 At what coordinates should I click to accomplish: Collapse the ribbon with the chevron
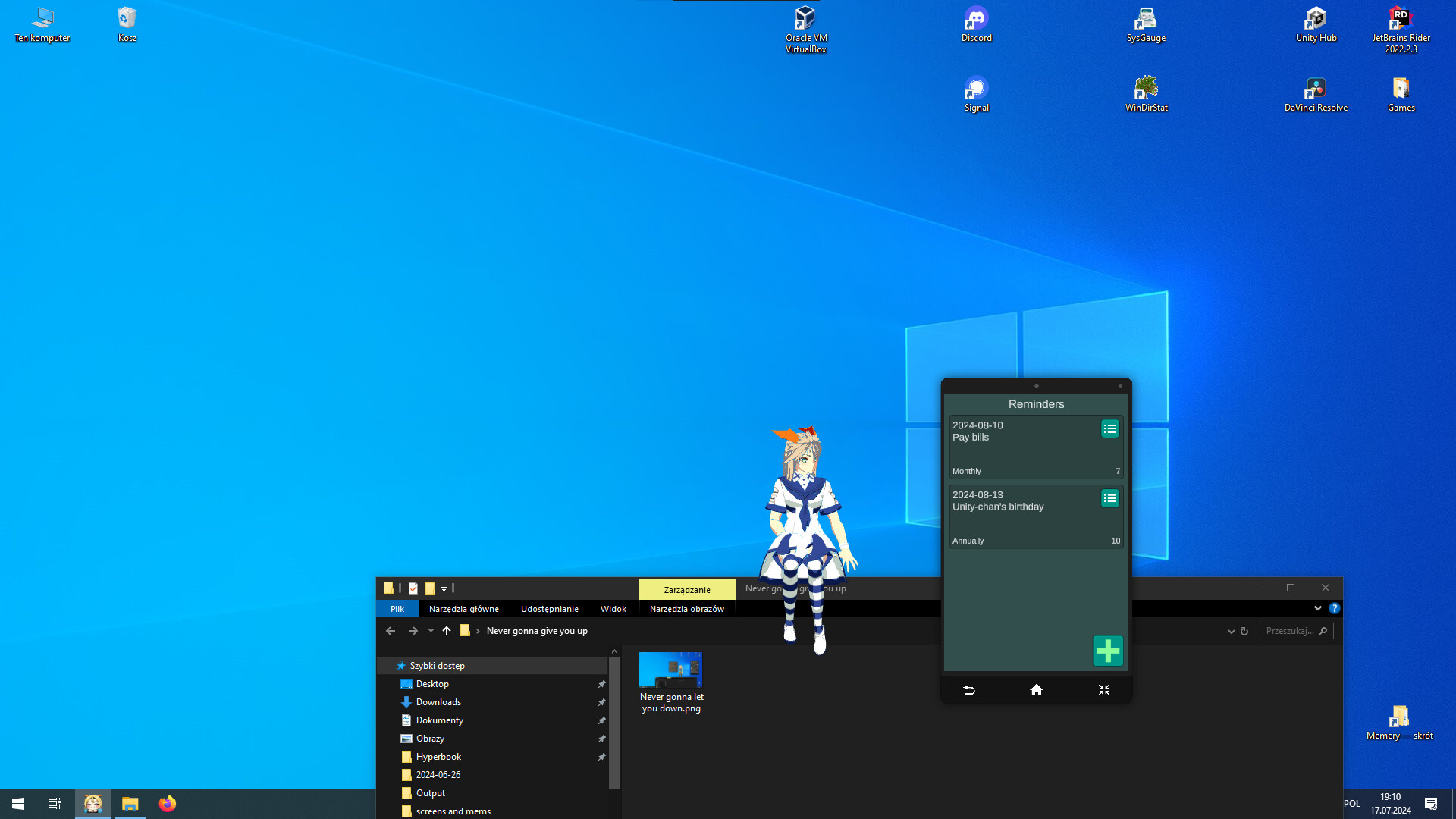pyautogui.click(x=1317, y=608)
